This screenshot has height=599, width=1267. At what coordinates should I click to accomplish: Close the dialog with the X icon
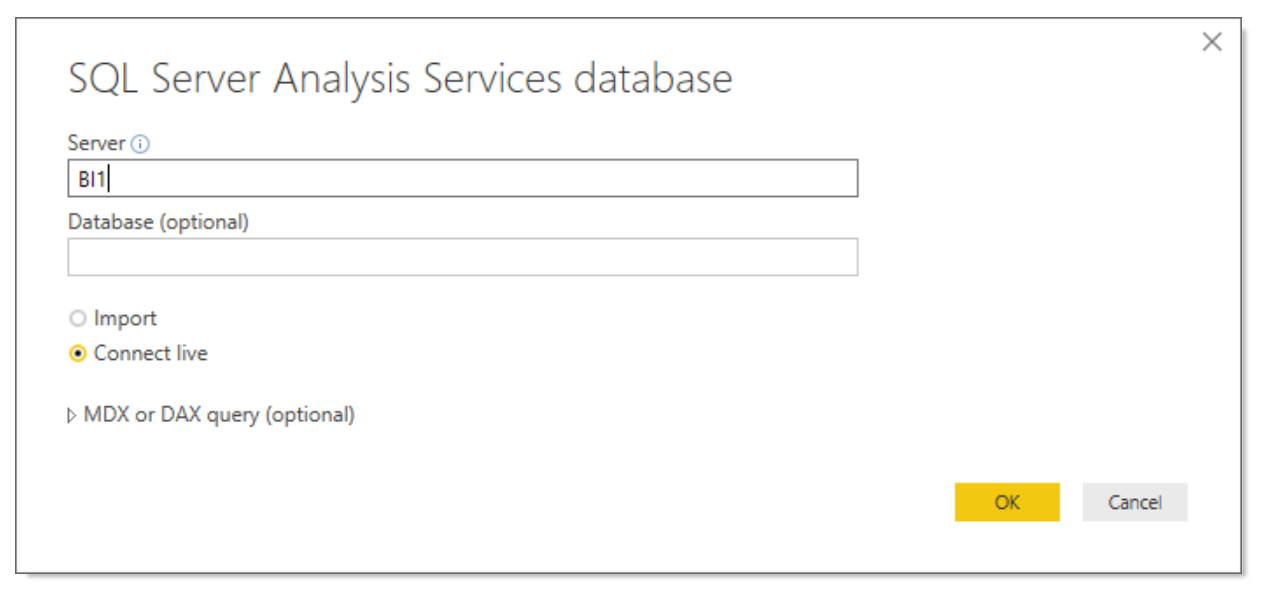click(1211, 42)
